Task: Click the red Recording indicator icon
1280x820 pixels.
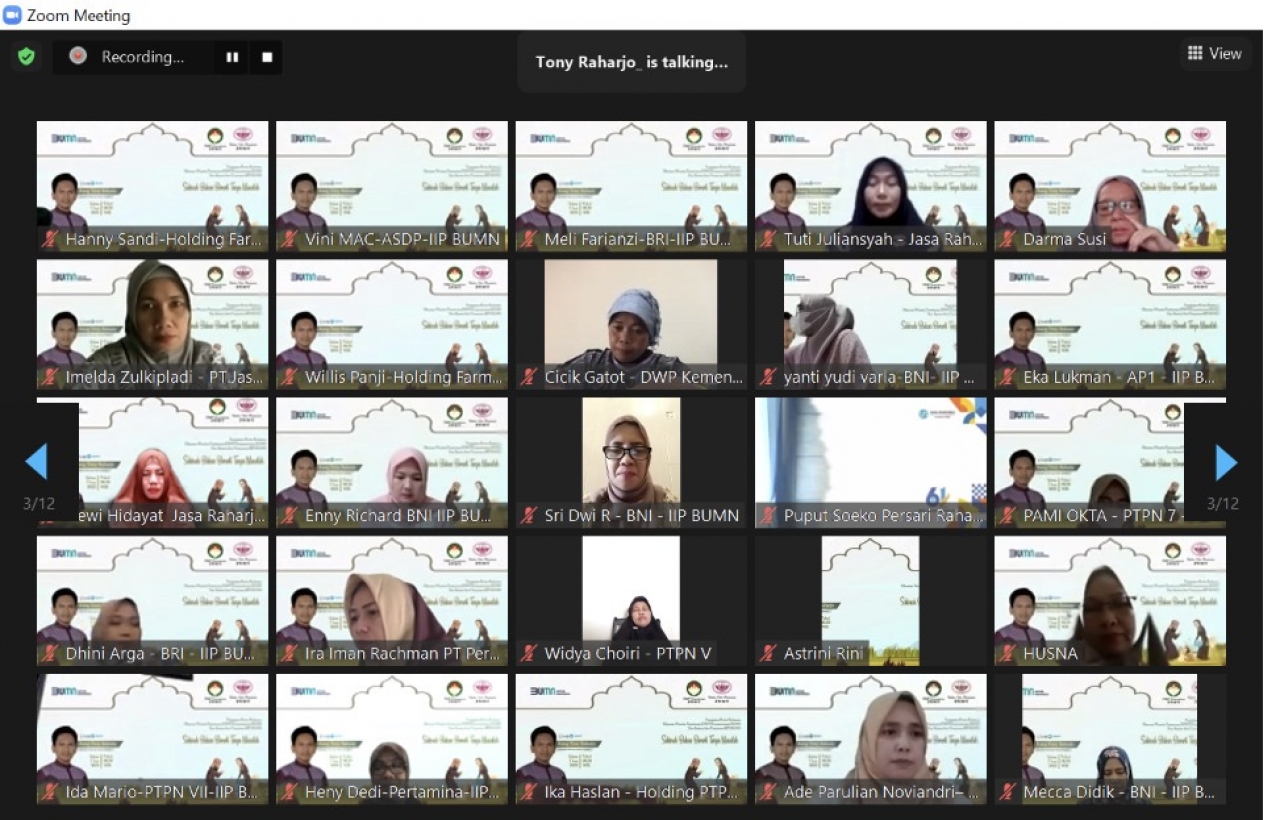Action: point(78,57)
